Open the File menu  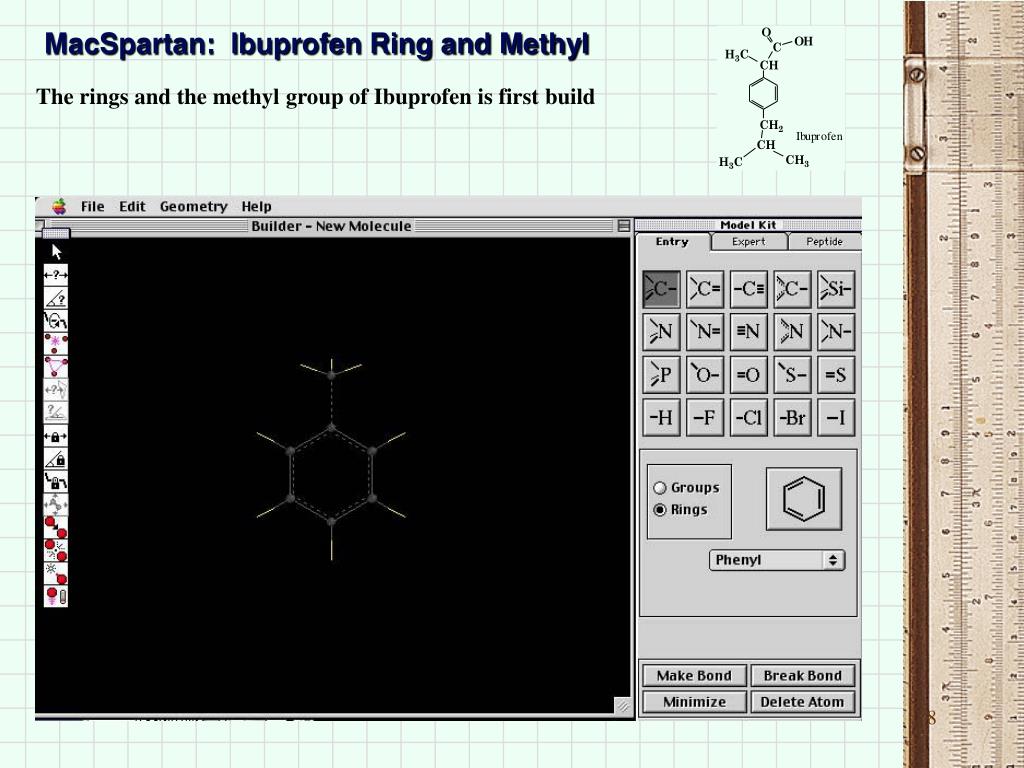93,206
